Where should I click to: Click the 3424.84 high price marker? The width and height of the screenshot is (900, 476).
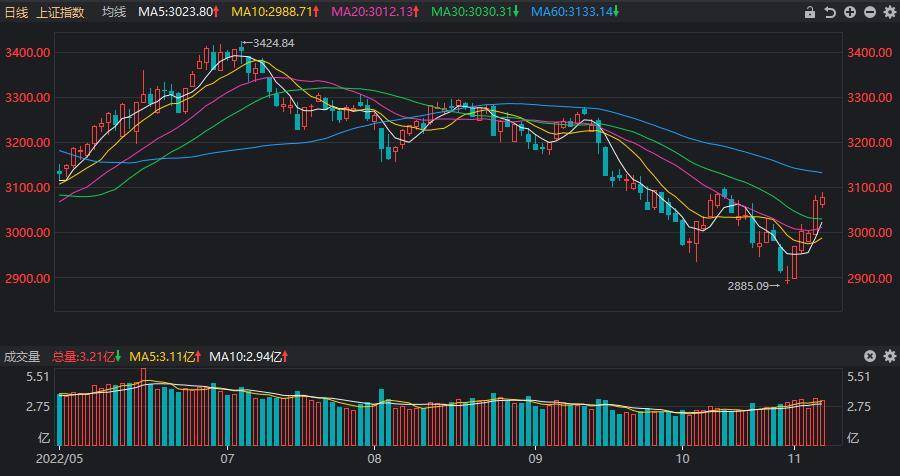(273, 43)
